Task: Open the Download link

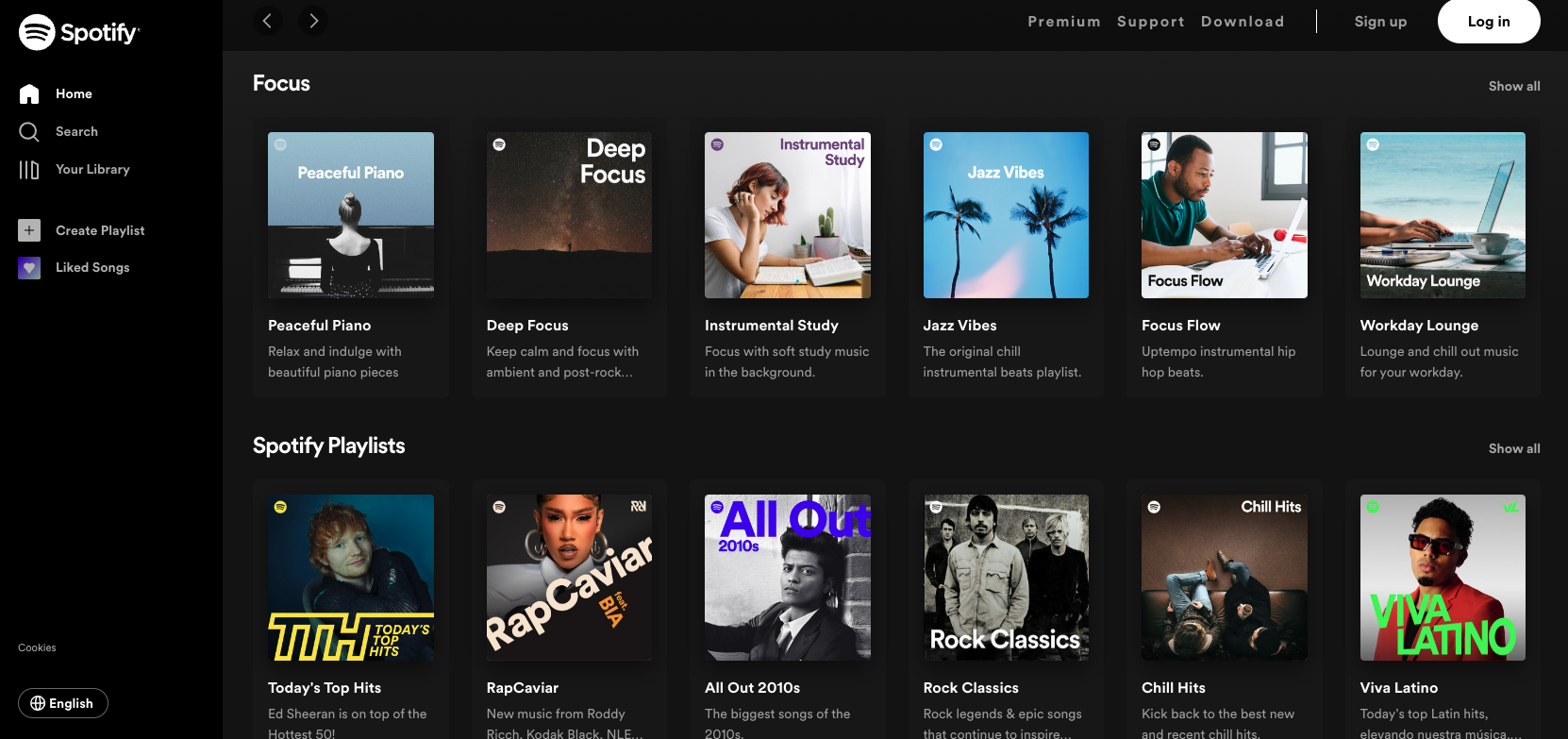Action: pos(1243,21)
